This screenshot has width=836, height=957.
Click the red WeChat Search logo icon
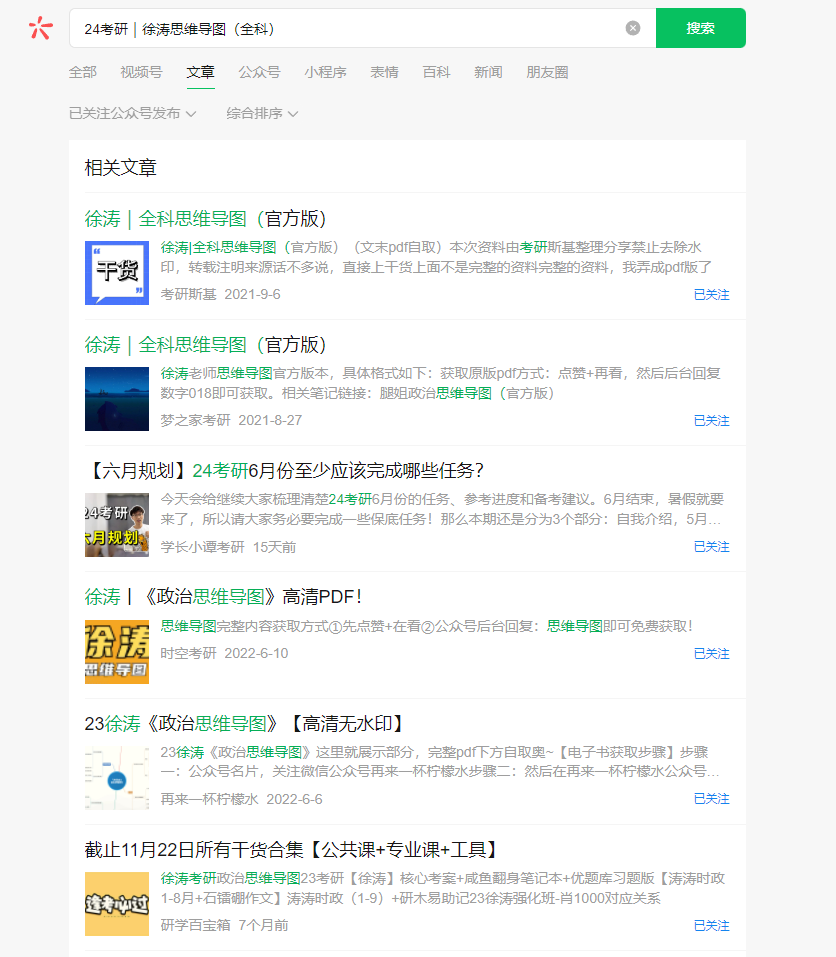(x=41, y=28)
